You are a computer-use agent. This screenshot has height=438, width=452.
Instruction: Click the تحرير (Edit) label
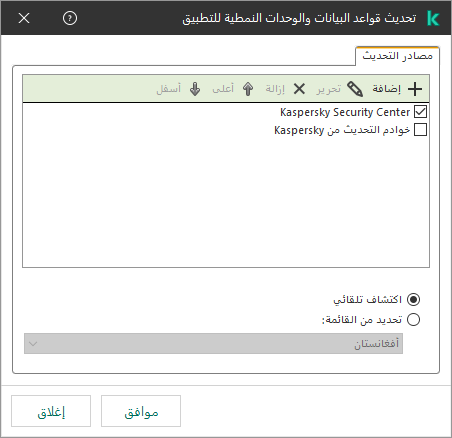329,89
